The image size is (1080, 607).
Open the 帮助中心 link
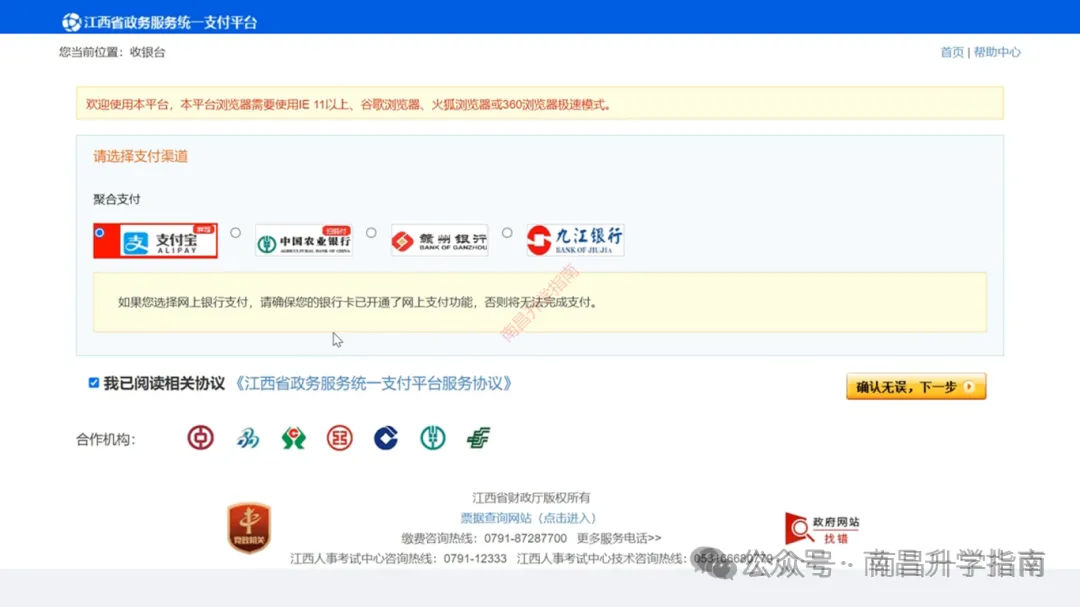pos(997,52)
